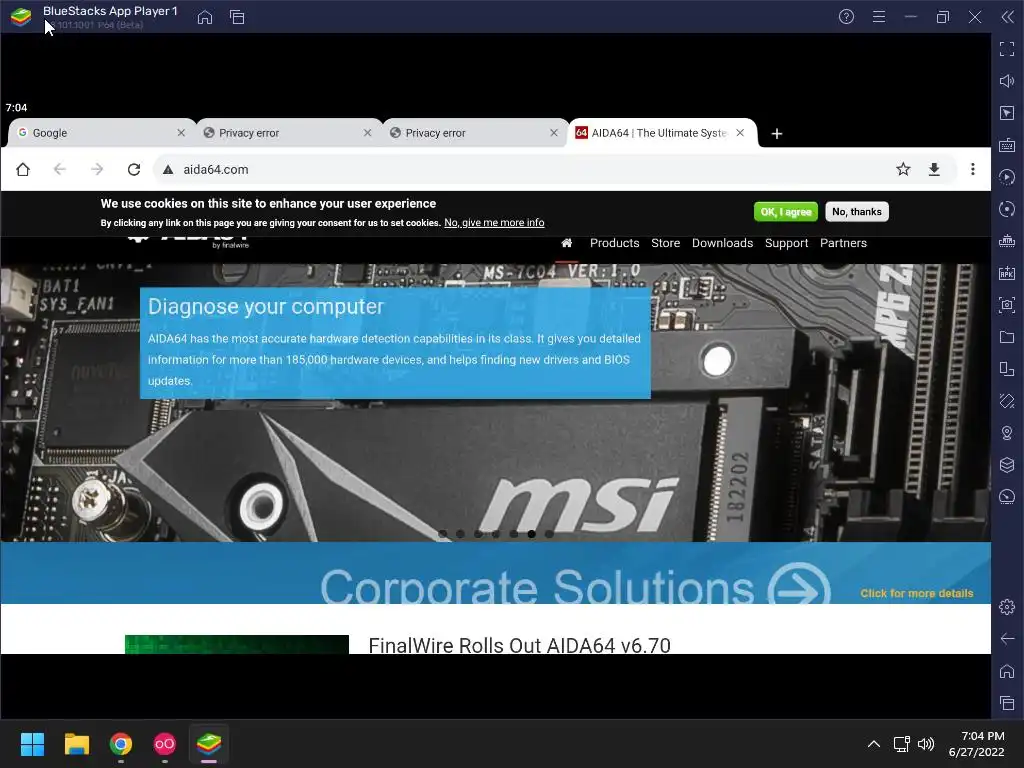
Task: Open BlueStacks cursor lock icon in sidebar
Action: click(1006, 113)
